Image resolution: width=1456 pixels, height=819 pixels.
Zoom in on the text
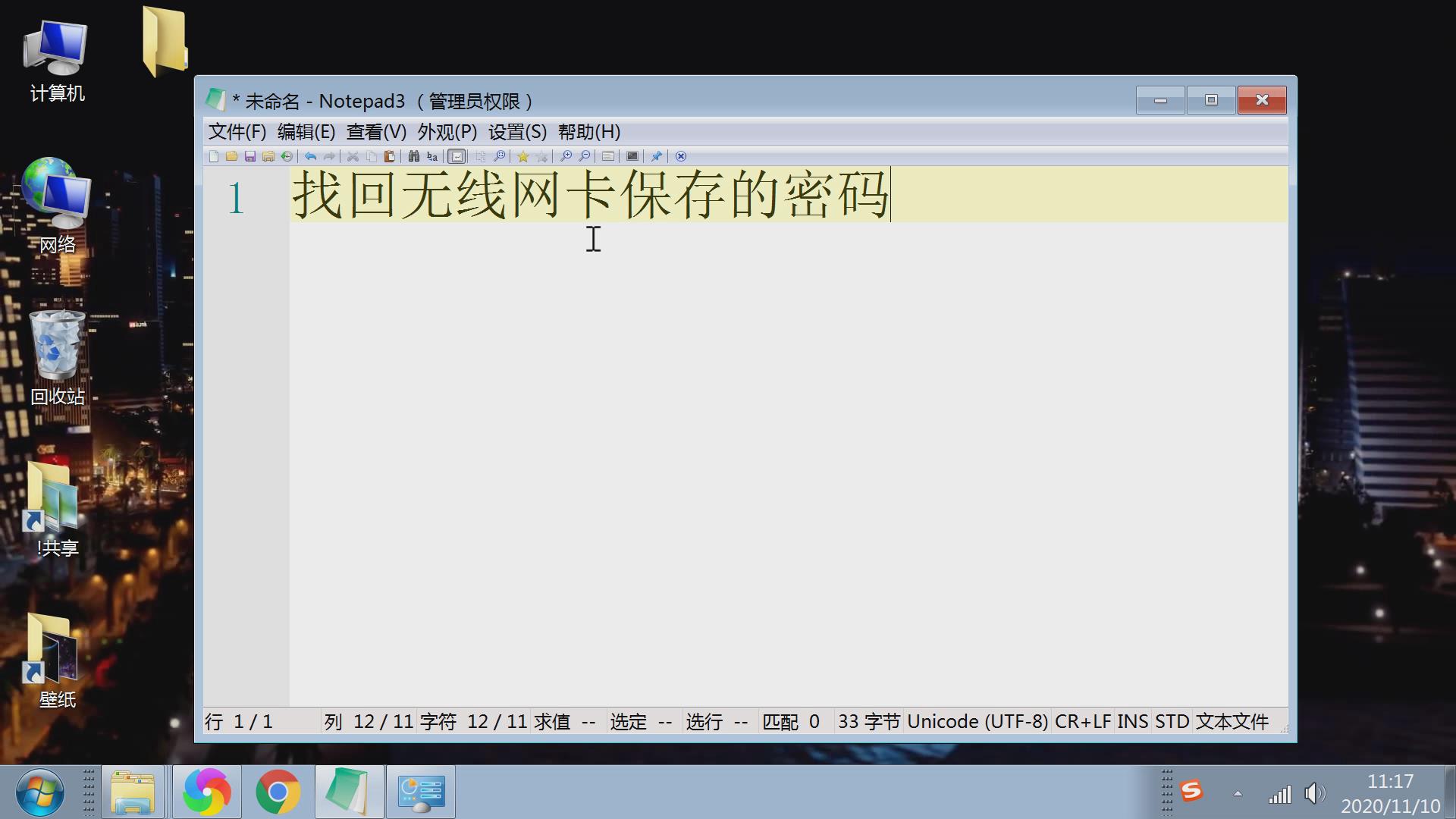(x=566, y=156)
